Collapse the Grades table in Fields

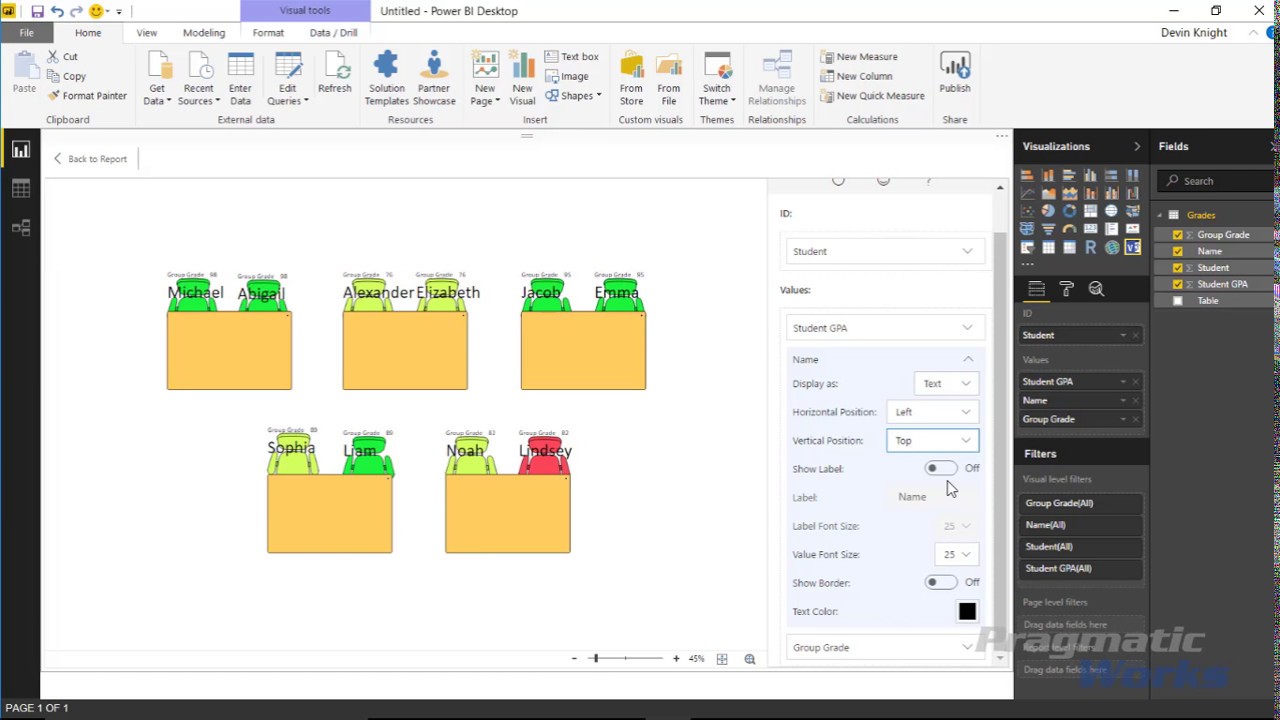[x=1161, y=215]
